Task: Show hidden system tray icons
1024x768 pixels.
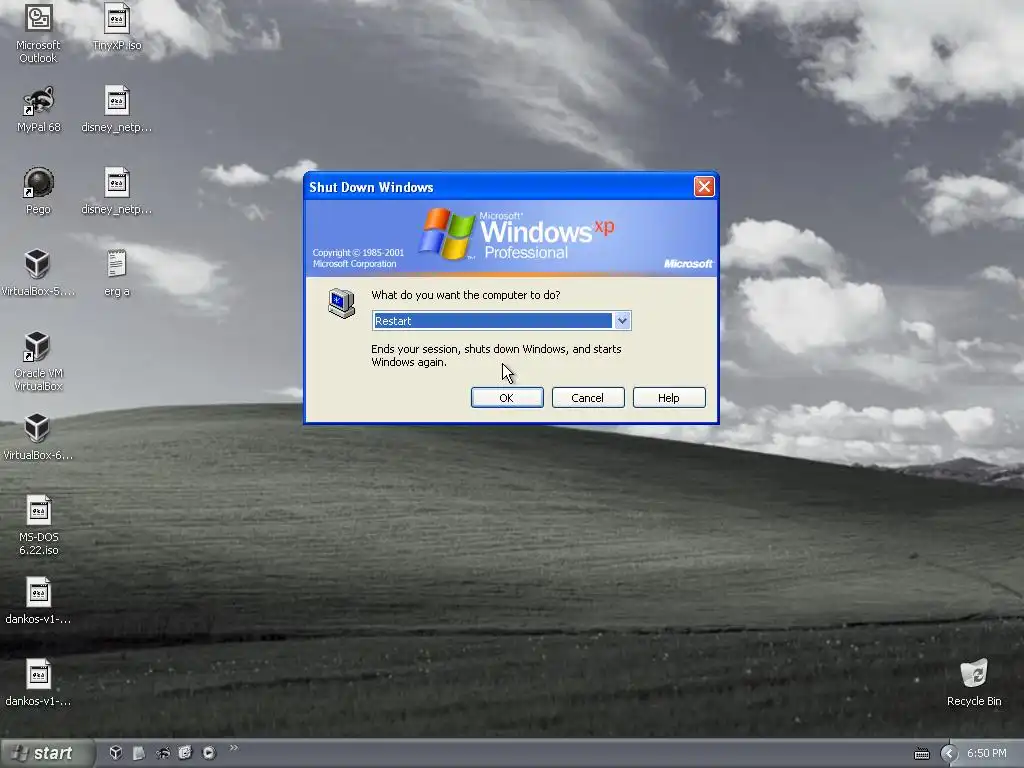Action: (x=949, y=754)
